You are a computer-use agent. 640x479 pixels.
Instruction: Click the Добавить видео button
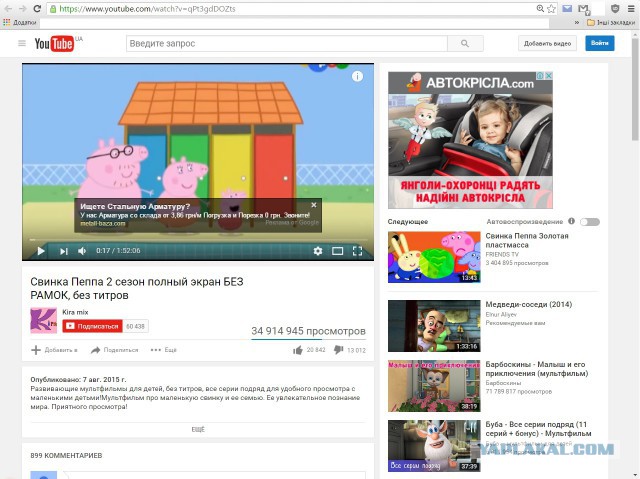tap(547, 43)
